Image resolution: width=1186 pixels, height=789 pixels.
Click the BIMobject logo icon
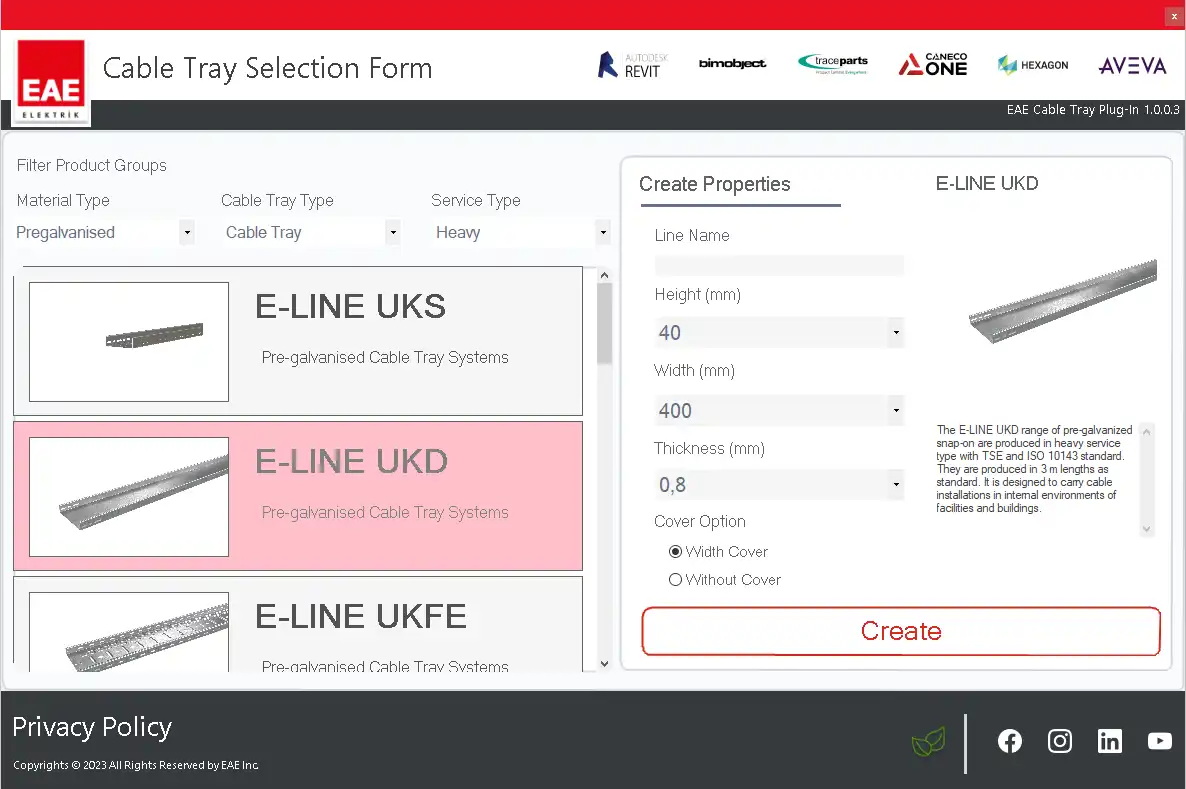pos(732,64)
